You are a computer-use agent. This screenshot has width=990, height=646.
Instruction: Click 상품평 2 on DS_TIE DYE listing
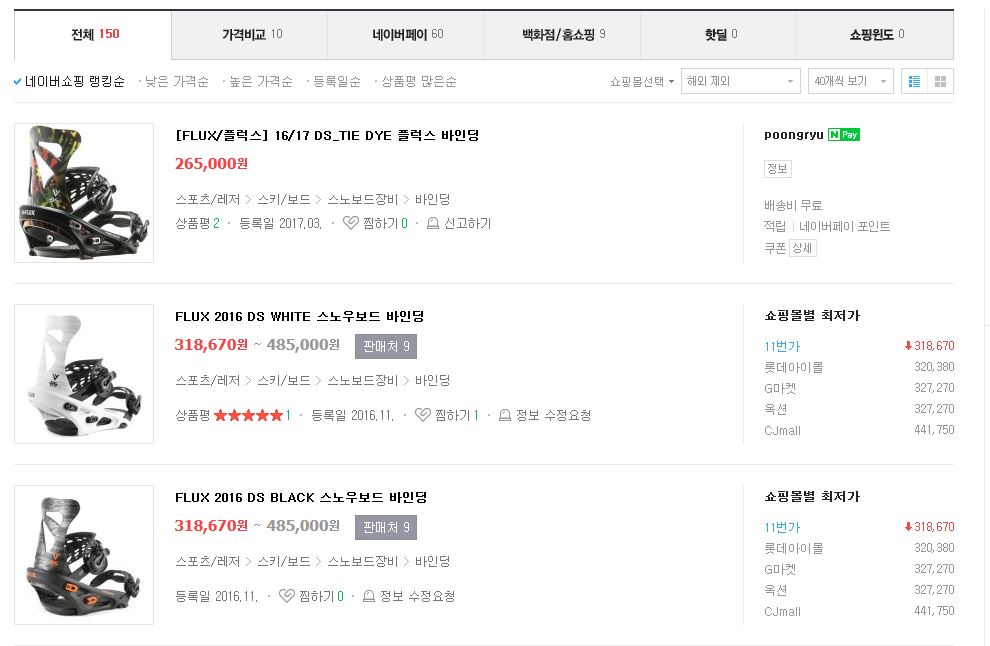click(x=198, y=223)
